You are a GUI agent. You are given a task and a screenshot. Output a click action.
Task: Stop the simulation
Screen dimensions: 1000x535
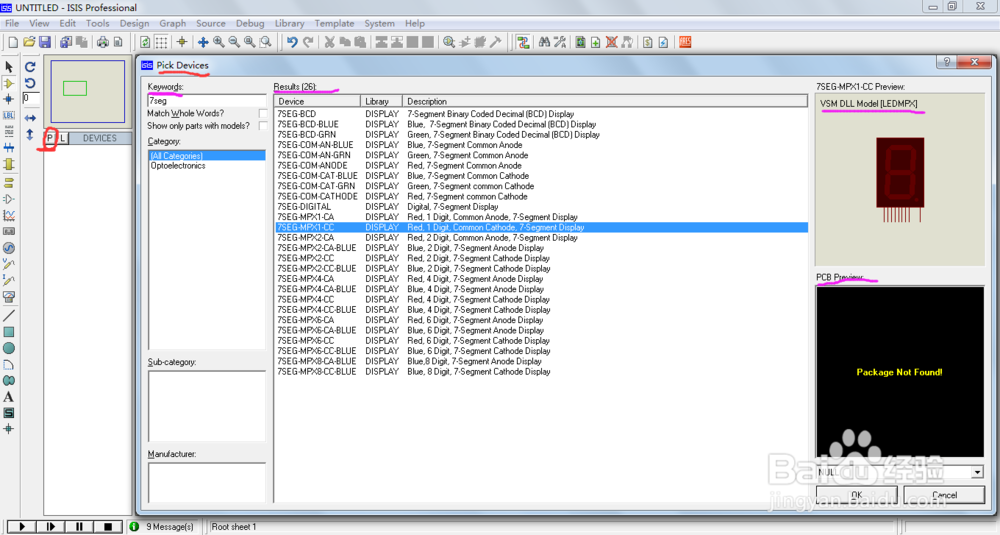[x=108, y=527]
